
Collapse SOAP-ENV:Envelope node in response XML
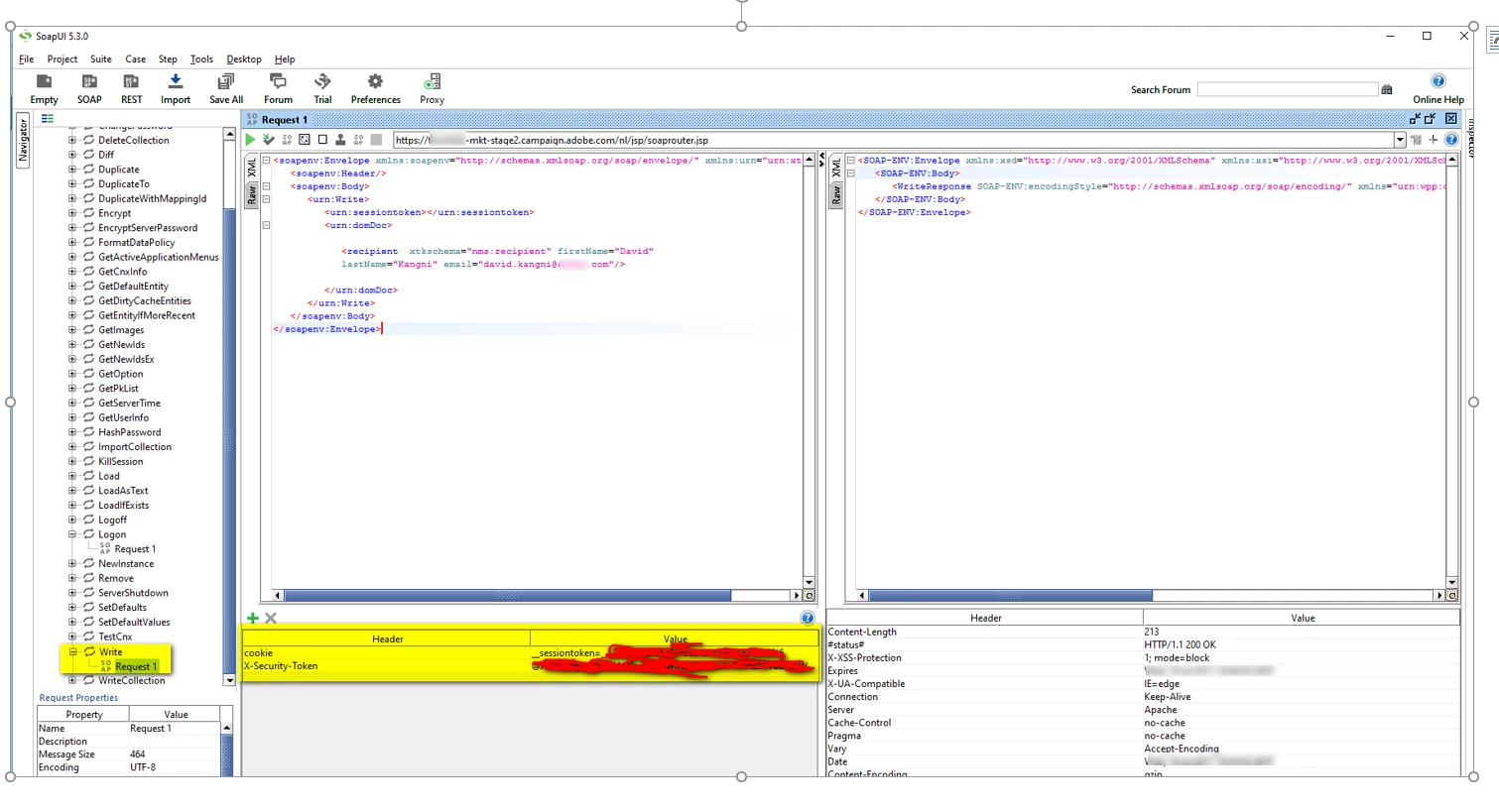coord(850,161)
